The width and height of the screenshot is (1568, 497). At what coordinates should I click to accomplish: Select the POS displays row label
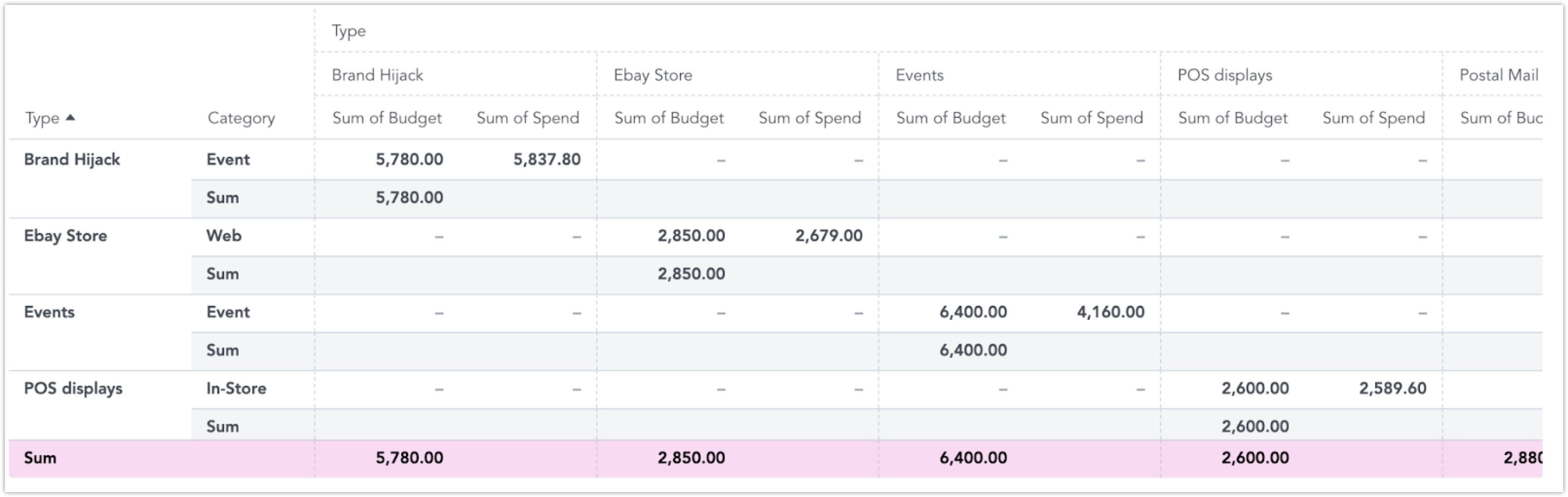point(73,389)
